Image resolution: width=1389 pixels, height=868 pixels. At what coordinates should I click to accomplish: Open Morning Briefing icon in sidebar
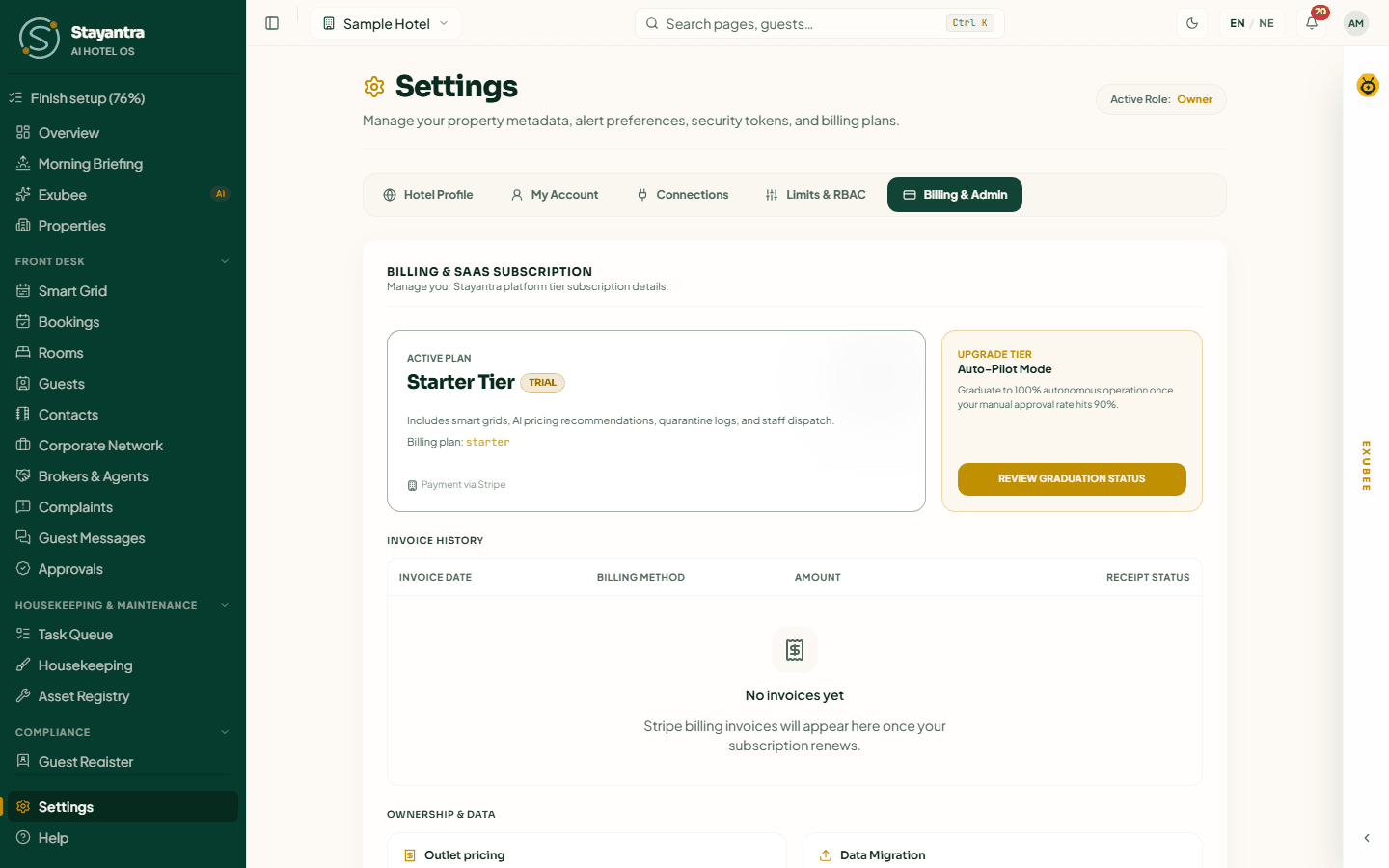[x=23, y=164]
